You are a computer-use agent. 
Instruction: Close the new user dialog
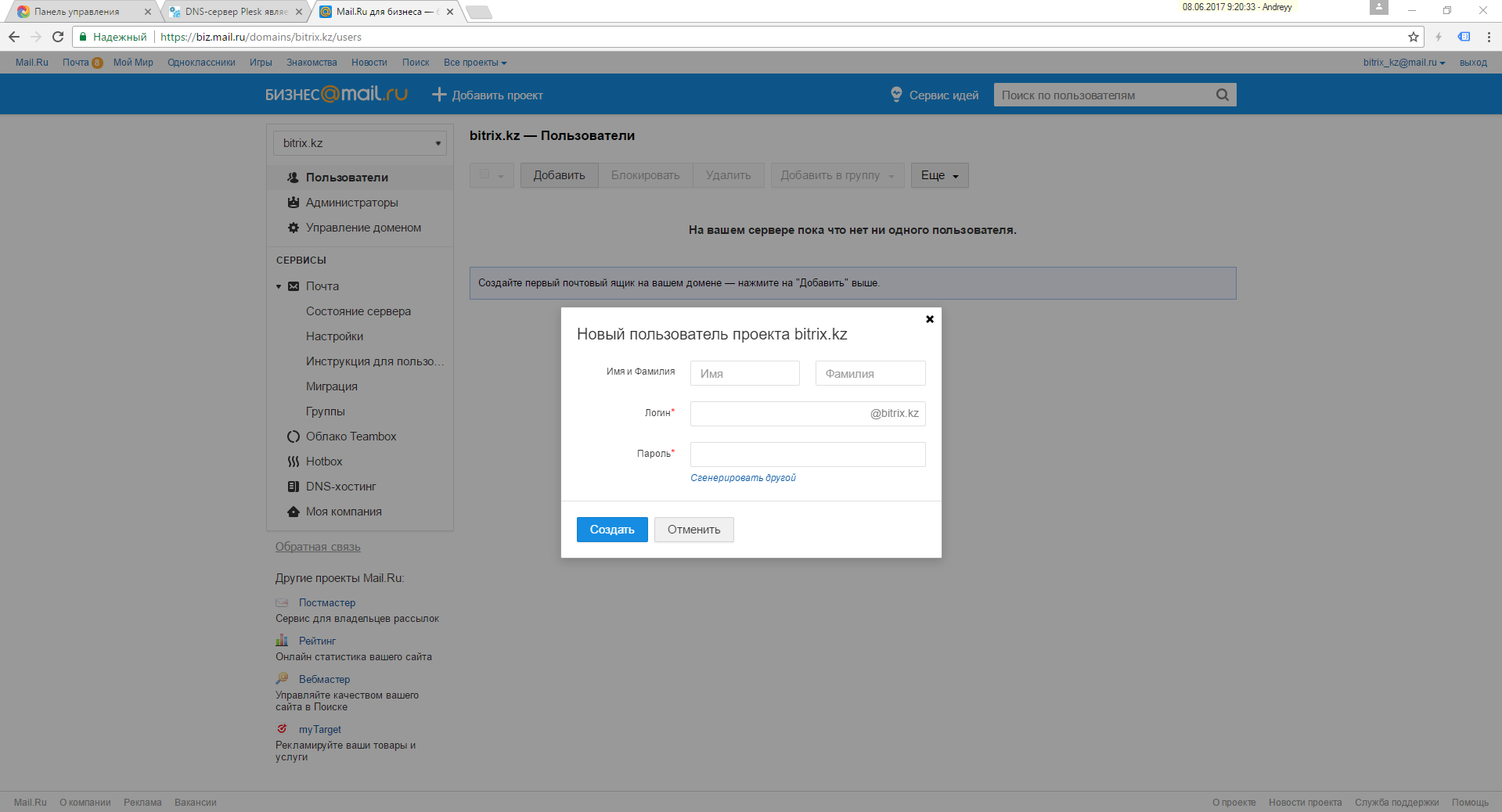pyautogui.click(x=930, y=319)
